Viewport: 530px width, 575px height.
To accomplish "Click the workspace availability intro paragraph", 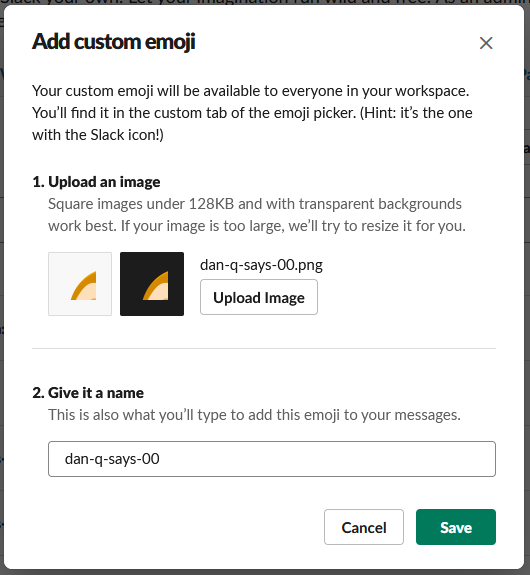I will (252, 113).
